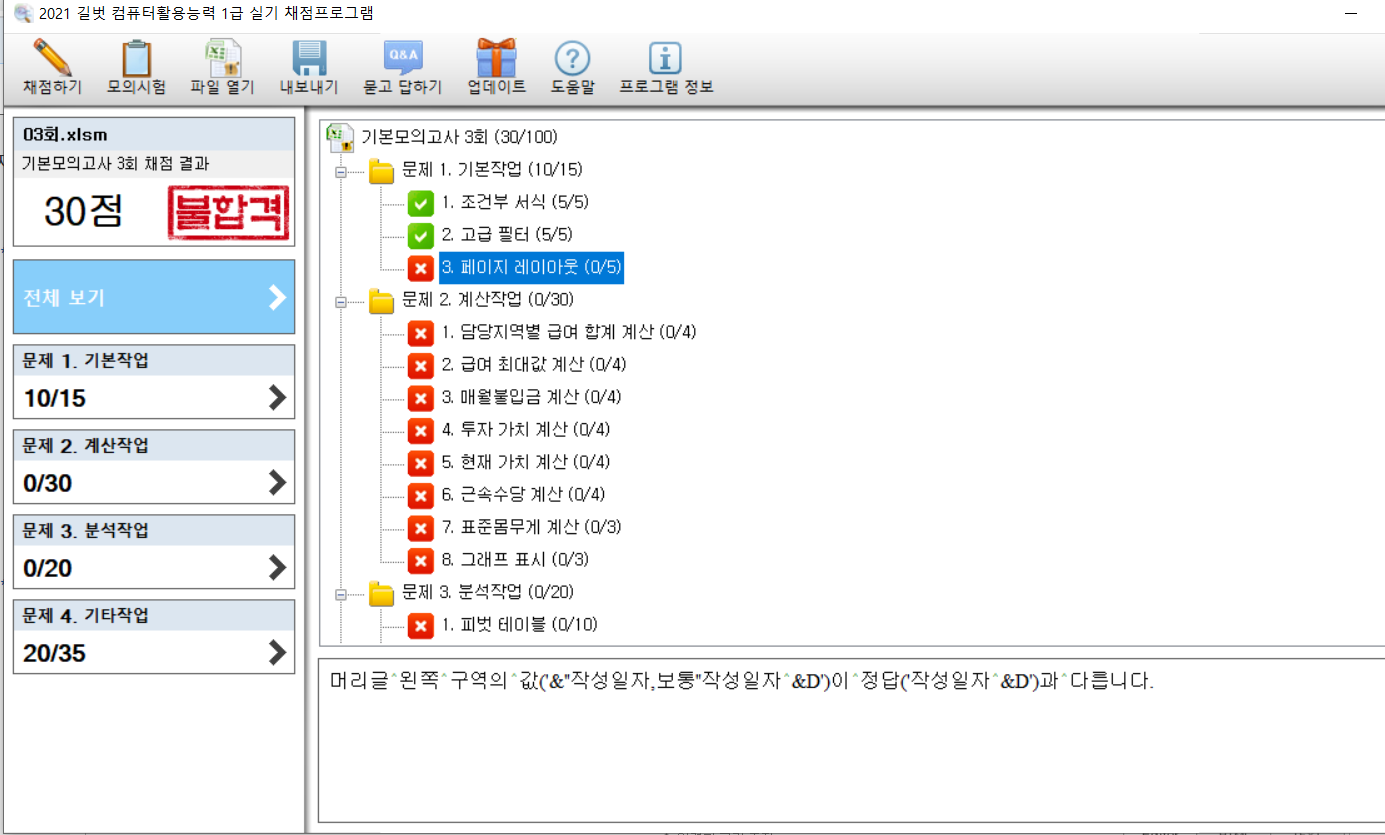Open 묻고 답하기 Q&A icon

coord(402,59)
